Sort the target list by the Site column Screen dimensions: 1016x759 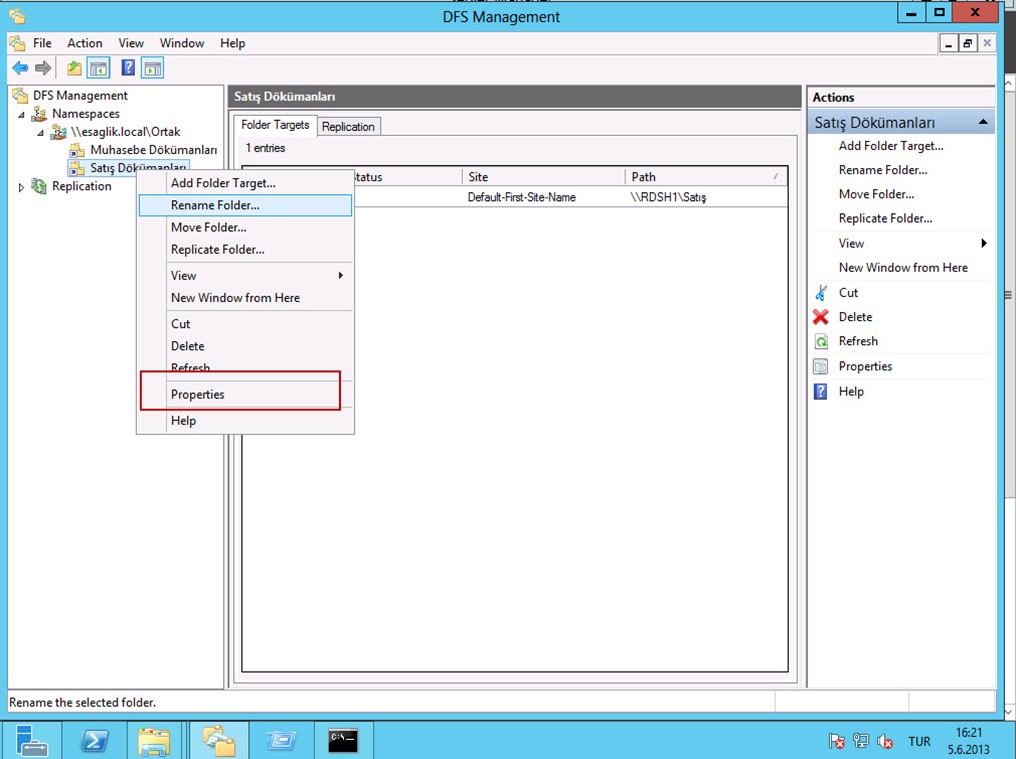(543, 177)
